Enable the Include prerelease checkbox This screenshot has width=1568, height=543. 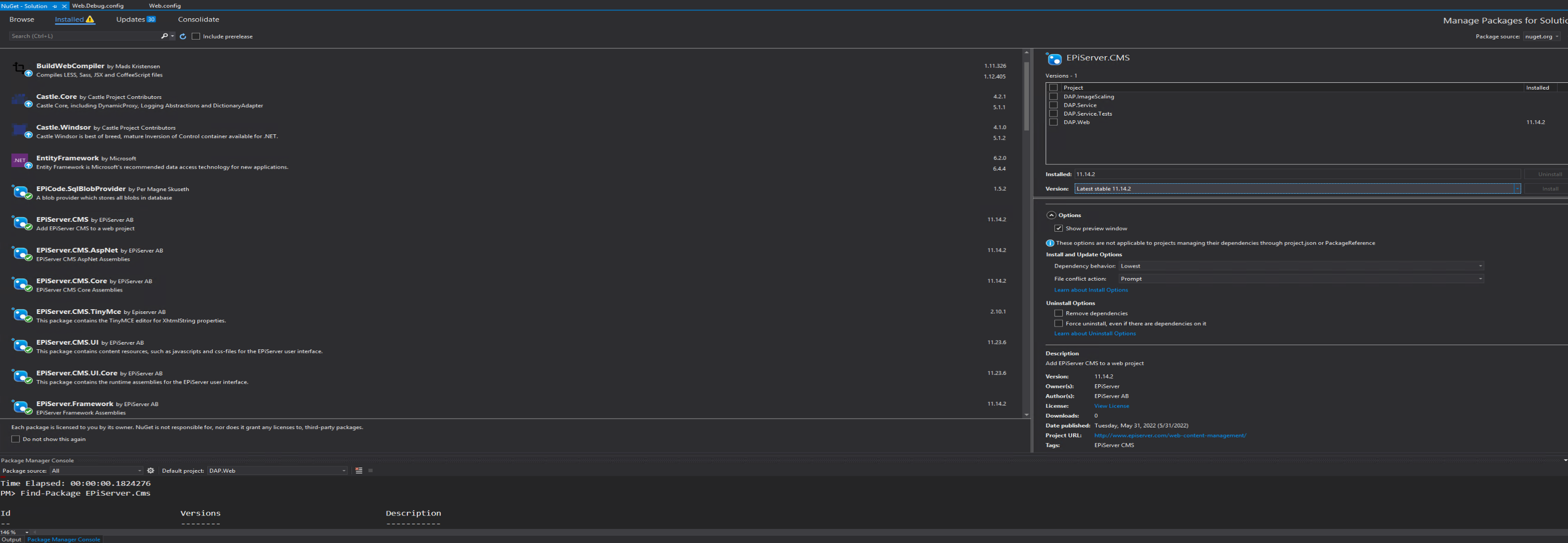coord(196,36)
